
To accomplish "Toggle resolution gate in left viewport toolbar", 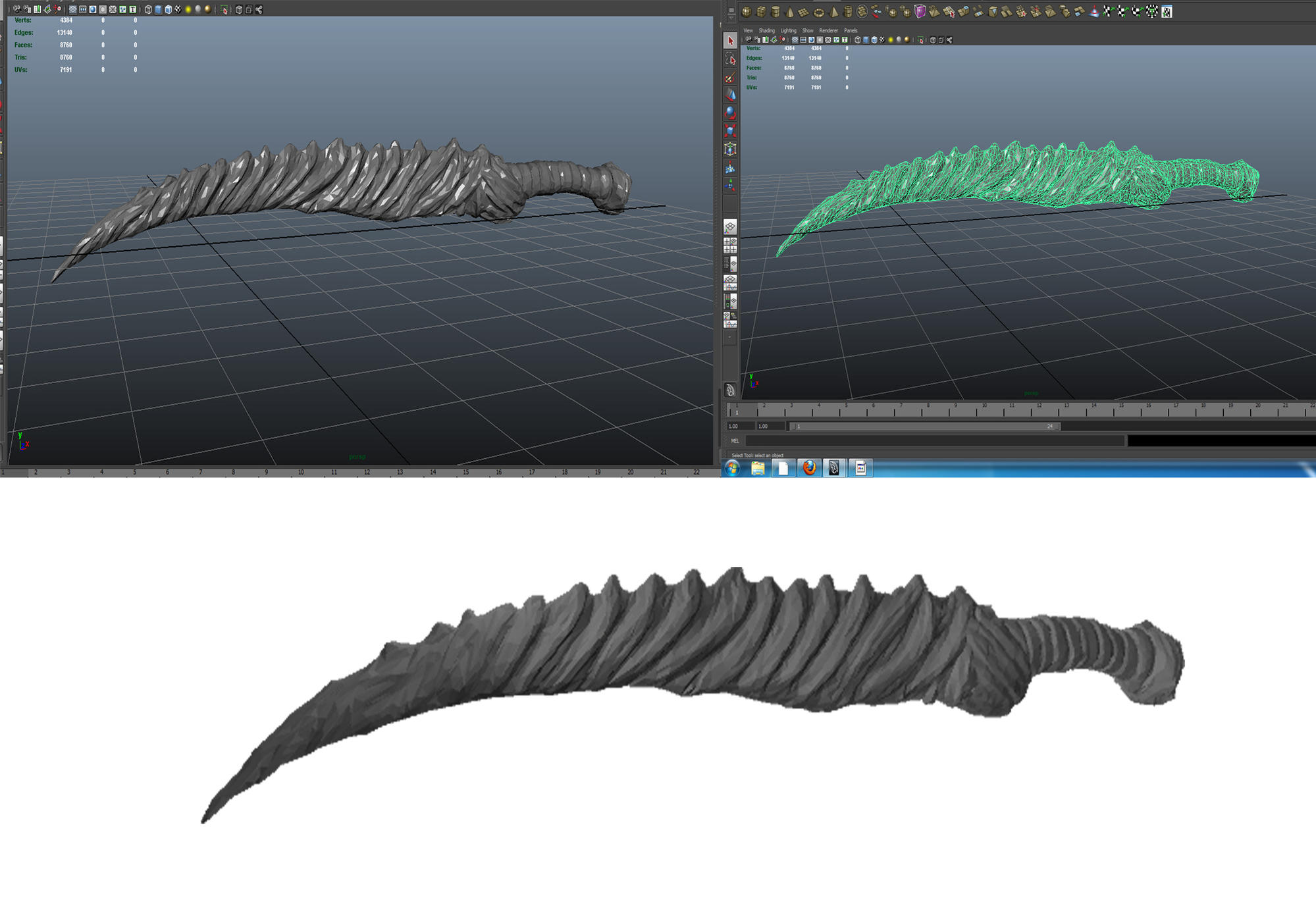I will (93, 9).
